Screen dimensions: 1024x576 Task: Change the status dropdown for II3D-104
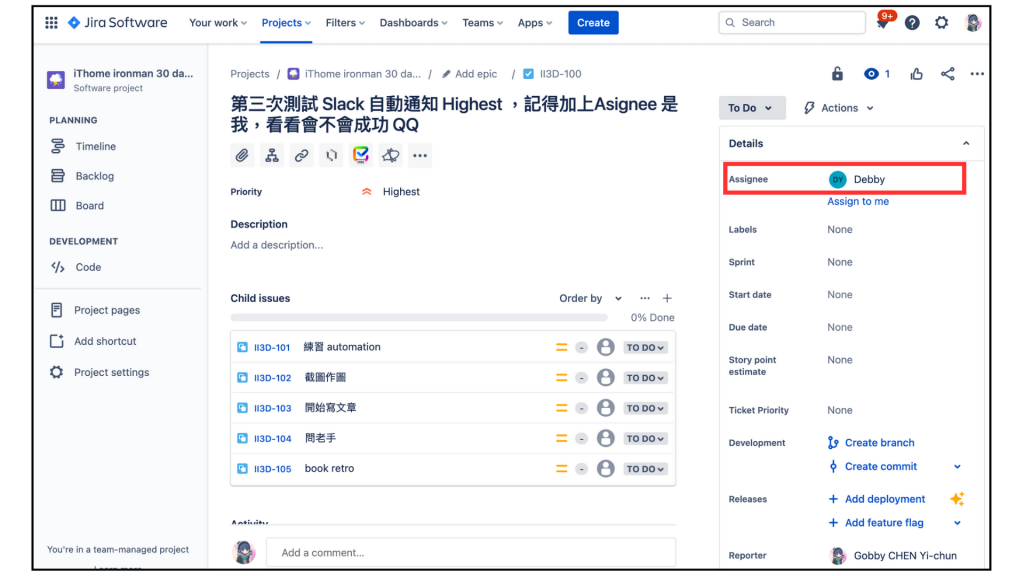(645, 438)
